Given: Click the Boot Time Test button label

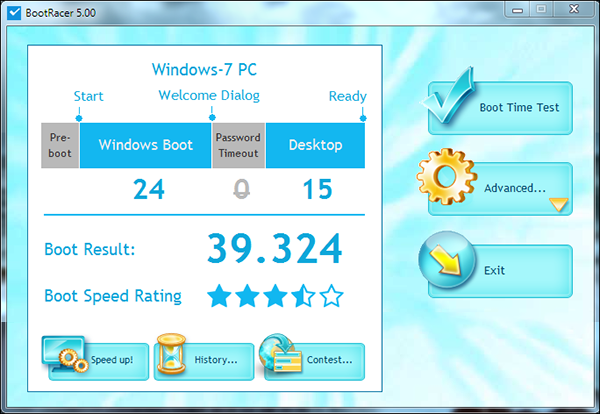Looking at the screenshot, I should click(x=519, y=108).
